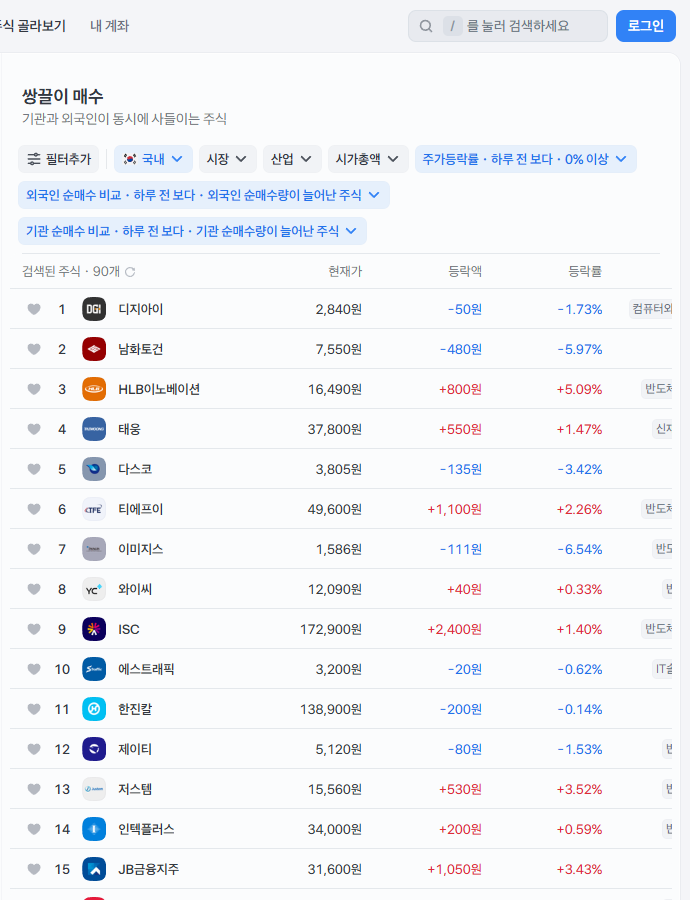The image size is (690, 900).
Task: Click the 태웅 stock logo icon
Action: [94, 429]
